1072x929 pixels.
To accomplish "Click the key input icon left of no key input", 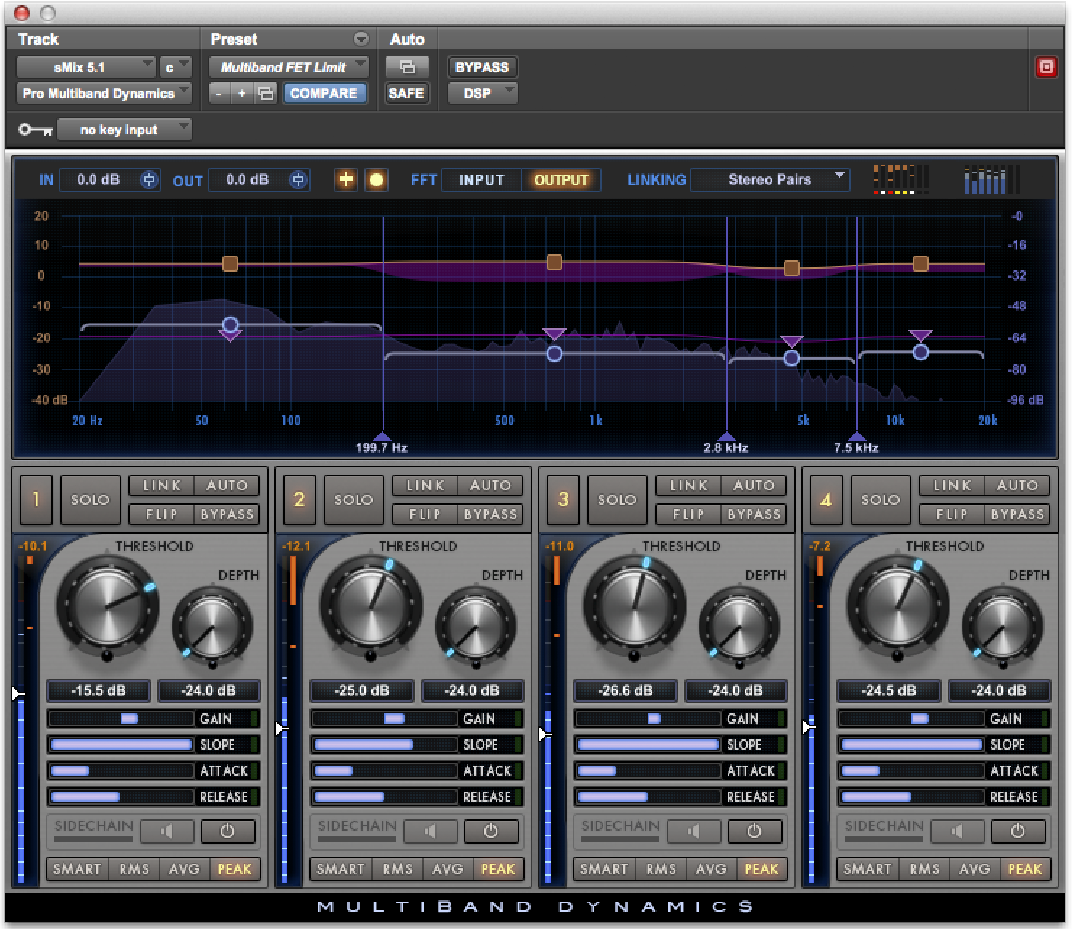I will [x=33, y=129].
